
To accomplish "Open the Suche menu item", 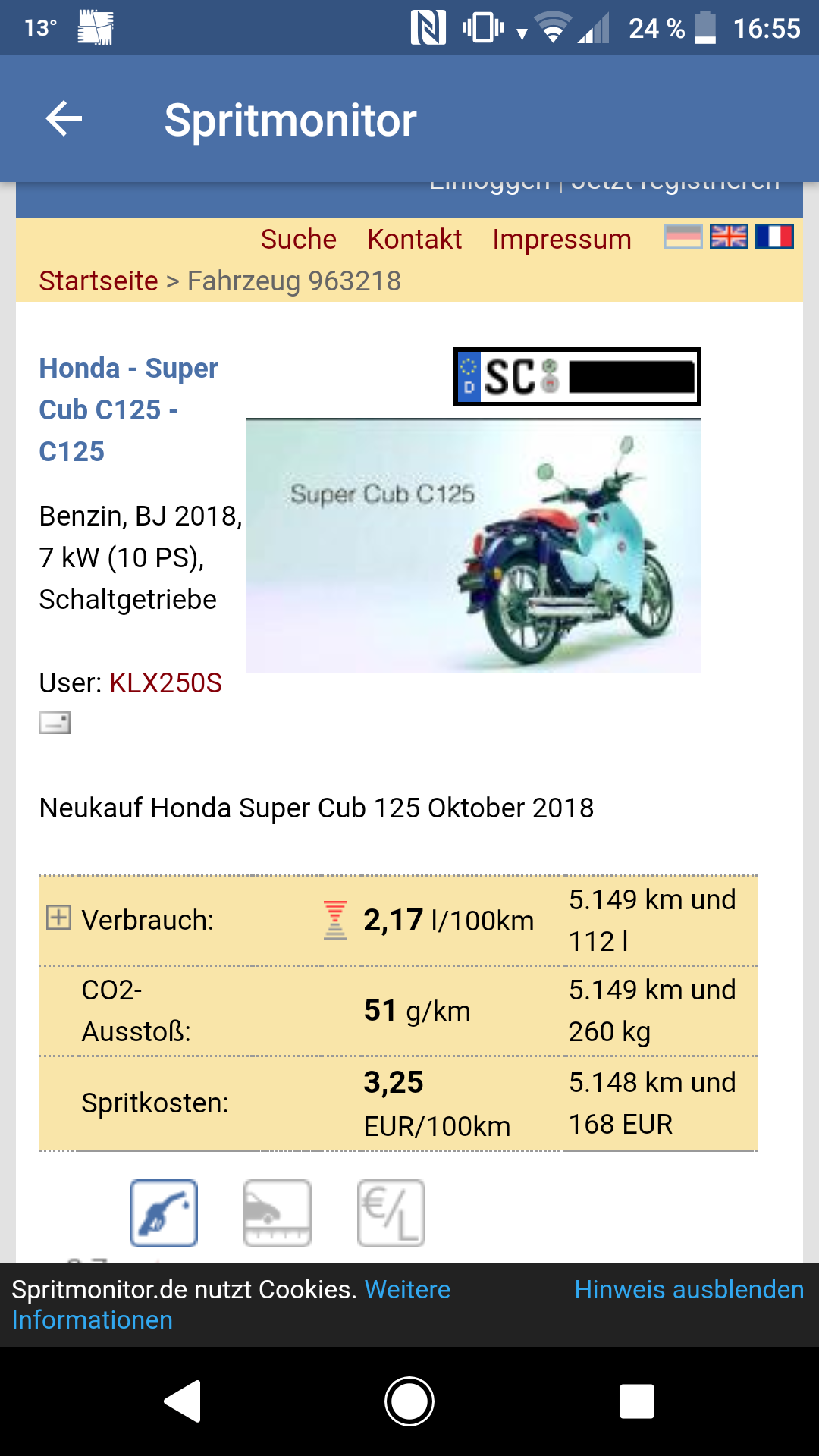I will (298, 240).
